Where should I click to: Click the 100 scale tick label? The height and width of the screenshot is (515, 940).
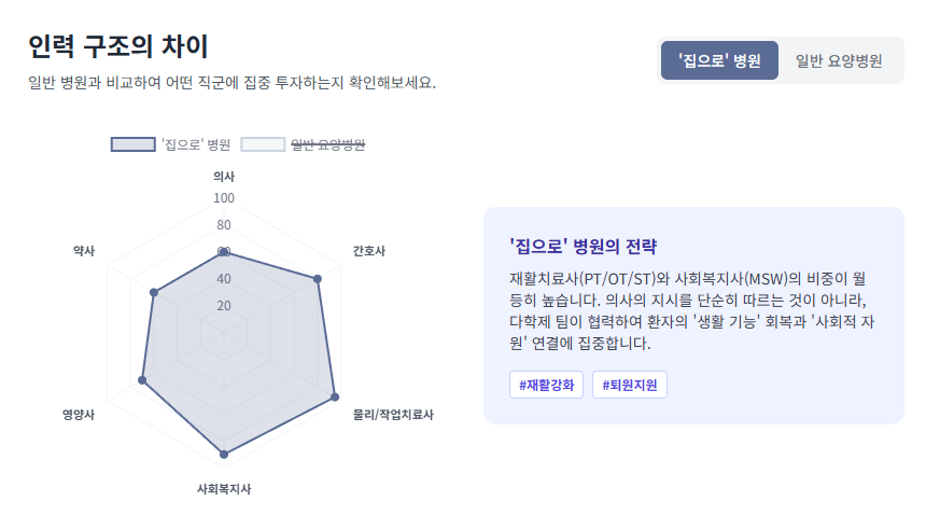click(224, 198)
